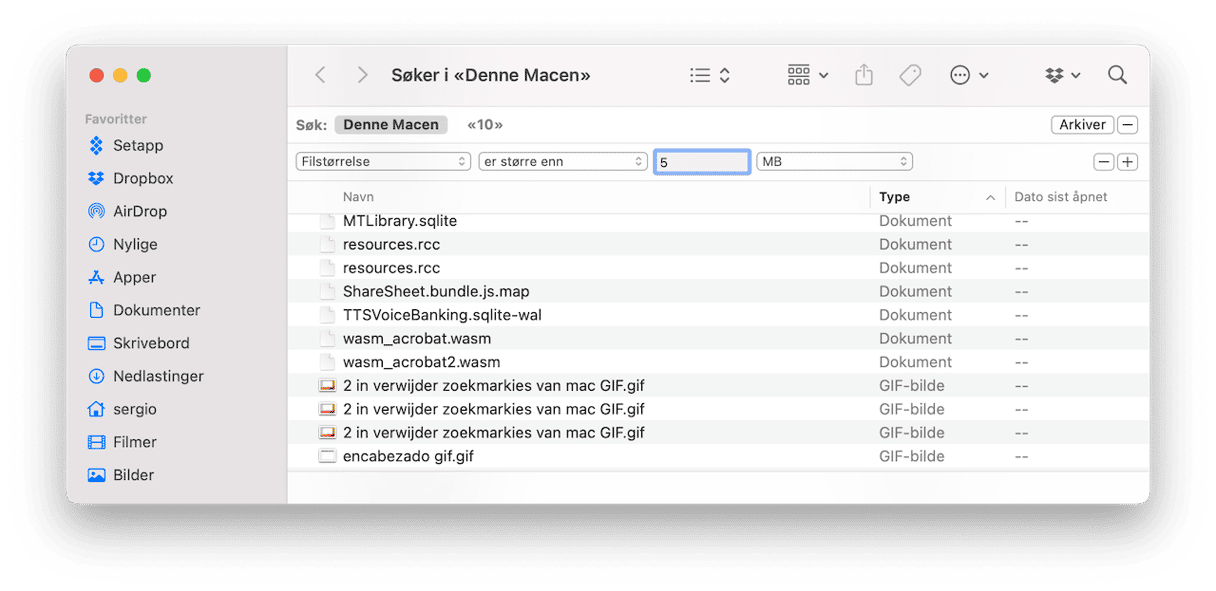The image size is (1216, 591).
Task: Change view with the list view icon
Action: click(710, 75)
